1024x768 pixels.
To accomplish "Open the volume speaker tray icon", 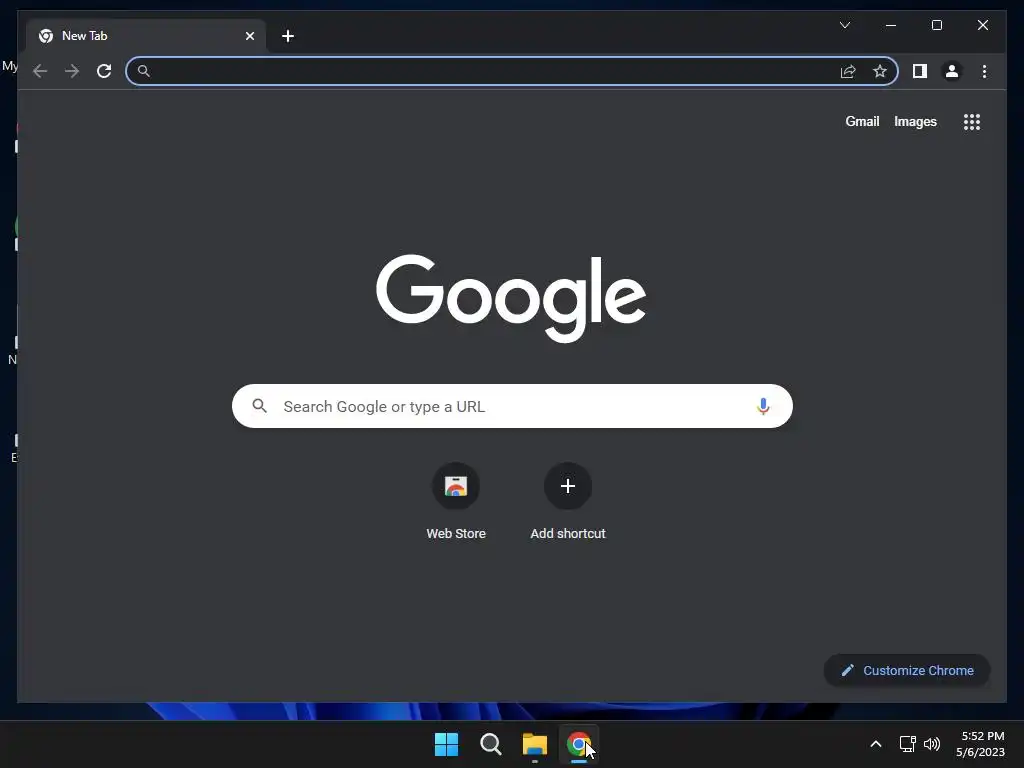I will pos(932,744).
